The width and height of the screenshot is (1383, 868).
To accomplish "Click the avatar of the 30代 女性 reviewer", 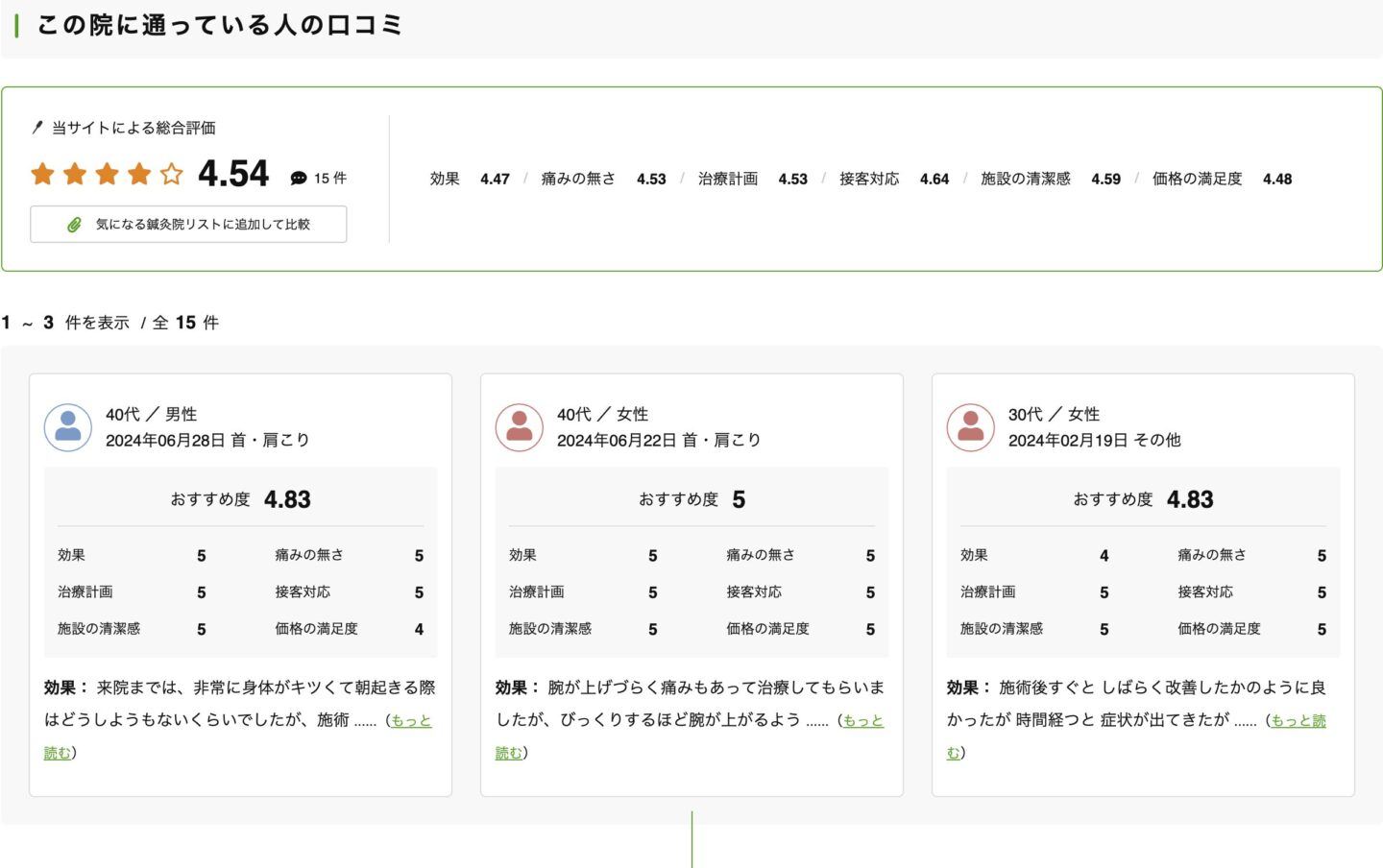I will [971, 427].
